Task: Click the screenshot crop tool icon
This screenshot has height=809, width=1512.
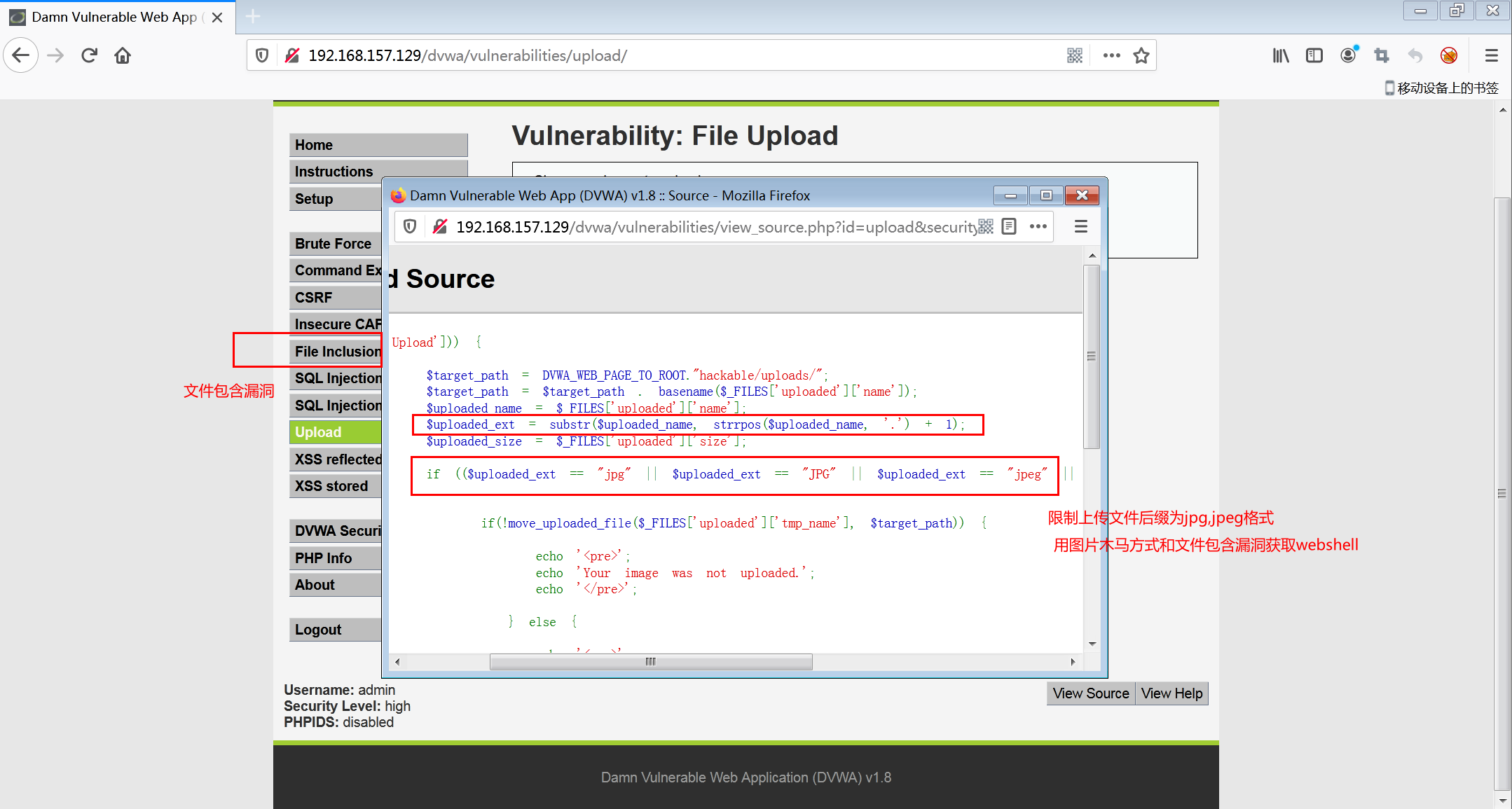Action: click(x=1381, y=55)
